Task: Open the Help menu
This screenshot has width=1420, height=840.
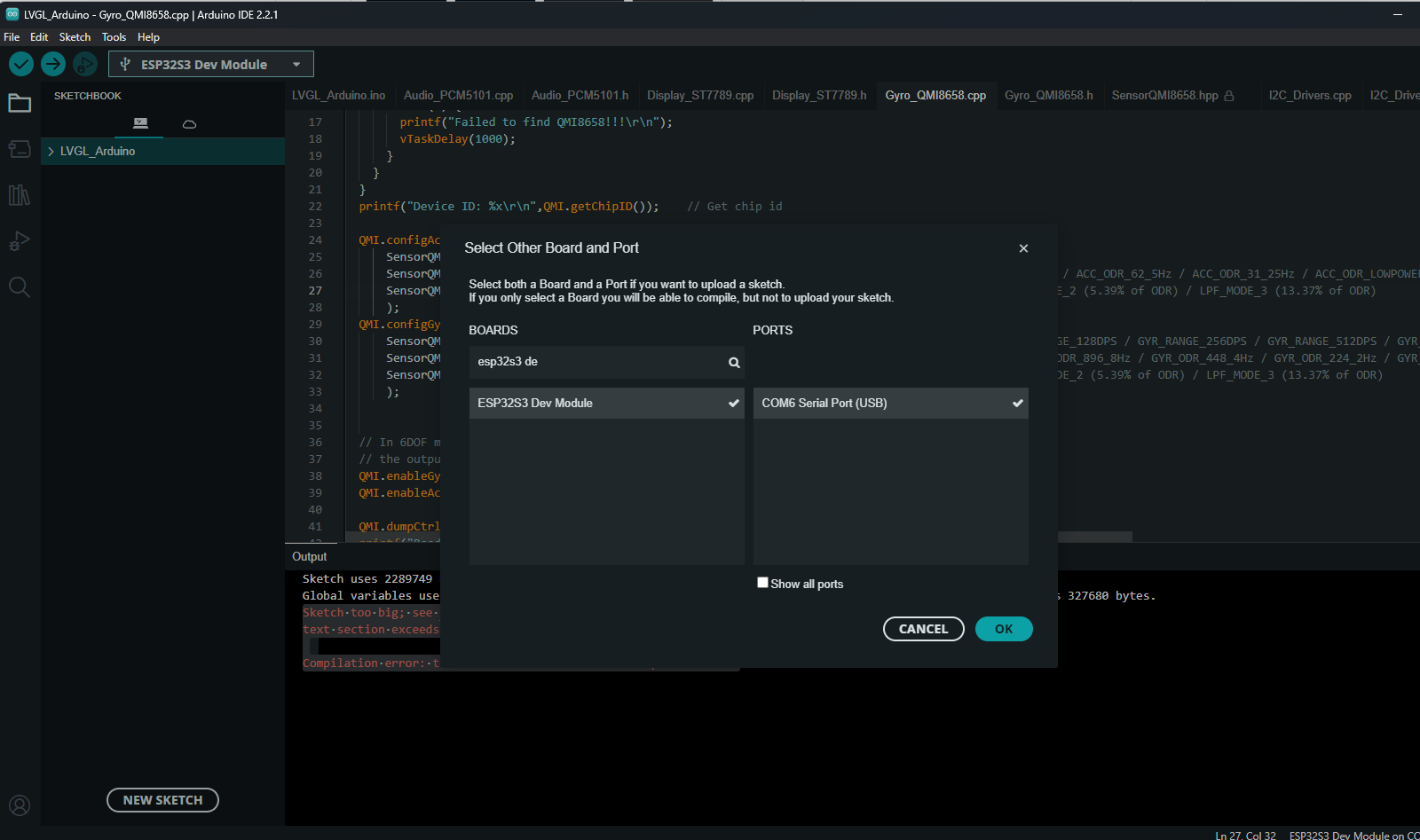Action: [148, 37]
